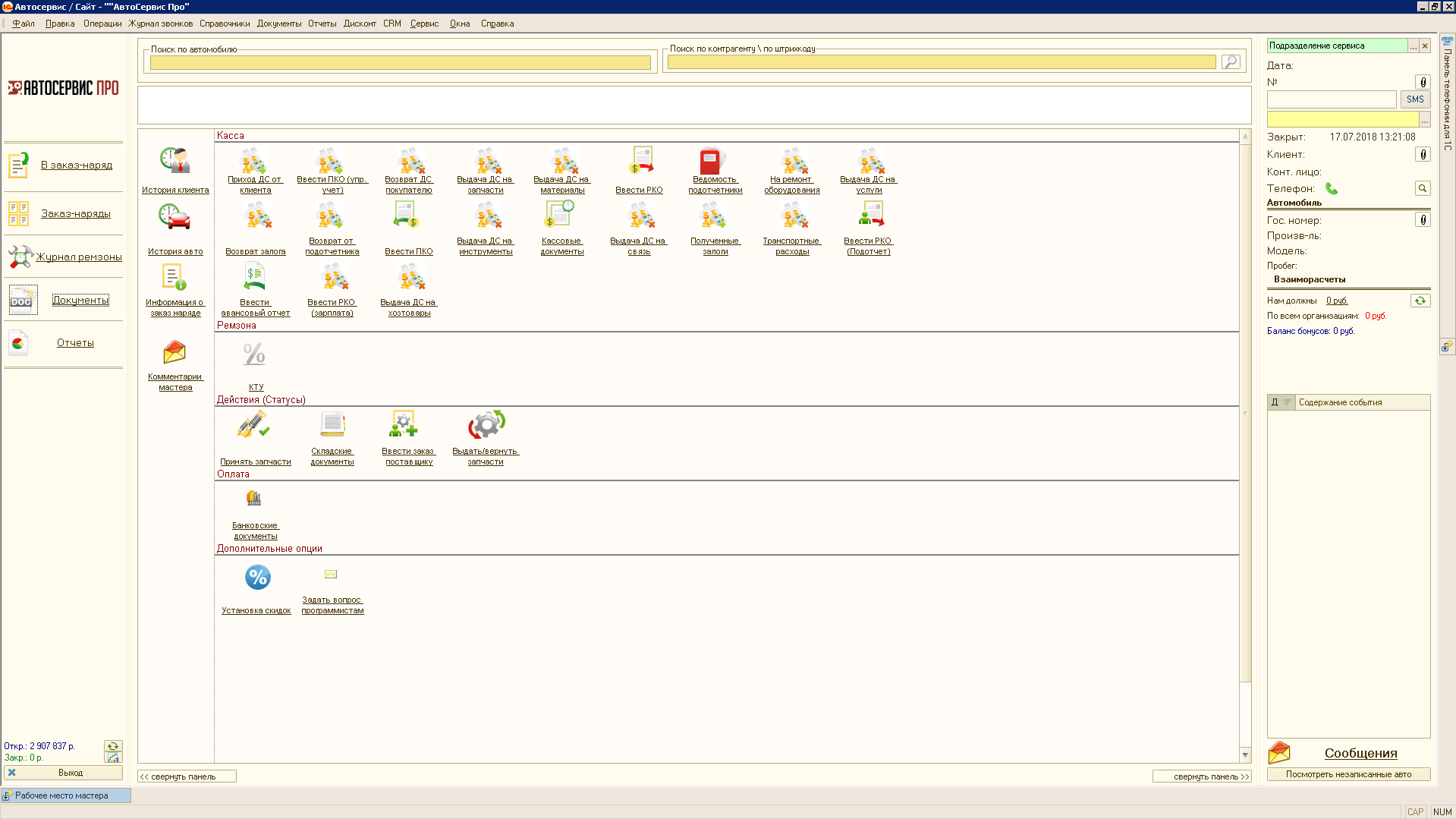Click the Ведомость подотчетники red book icon
1456x819 pixels.
(711, 161)
